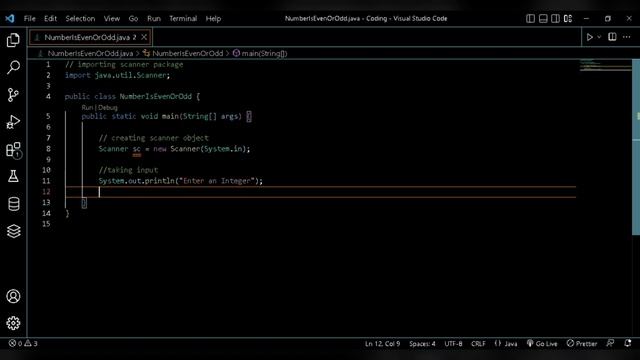Open the Testing flask view
The image size is (640, 360).
tap(13, 176)
